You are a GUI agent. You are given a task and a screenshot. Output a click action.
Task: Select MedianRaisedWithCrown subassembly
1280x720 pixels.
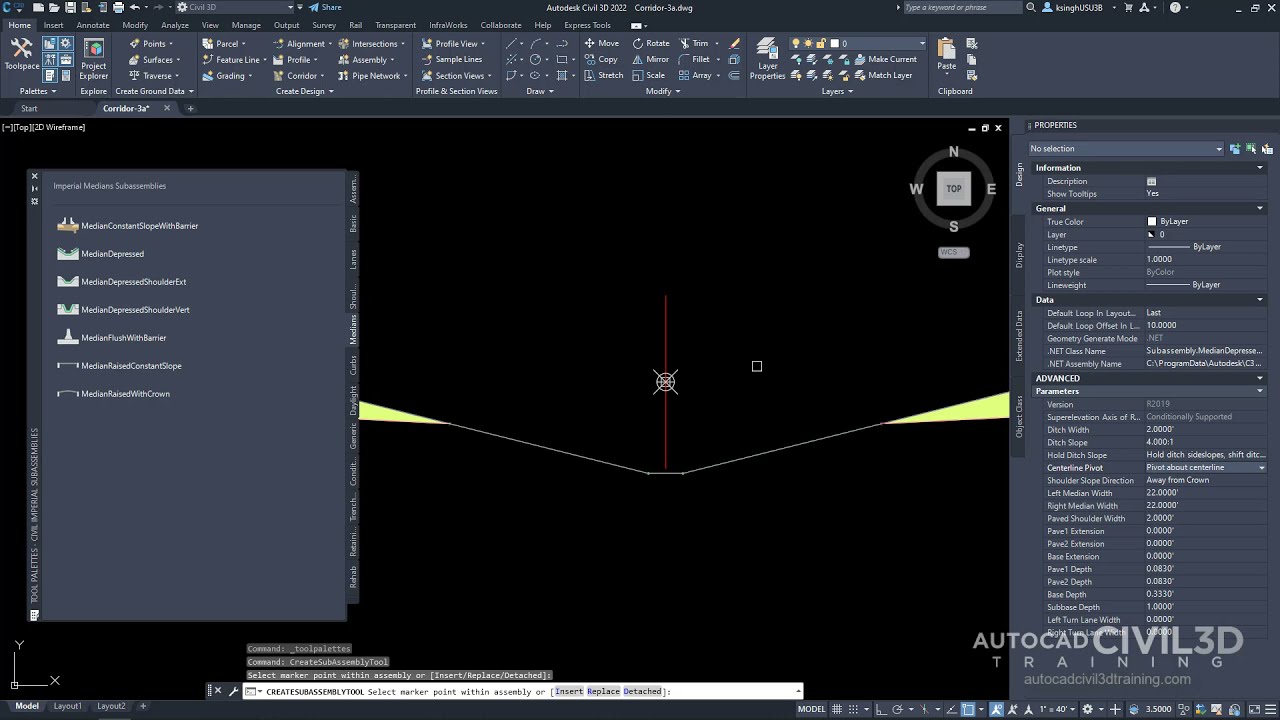point(114,394)
